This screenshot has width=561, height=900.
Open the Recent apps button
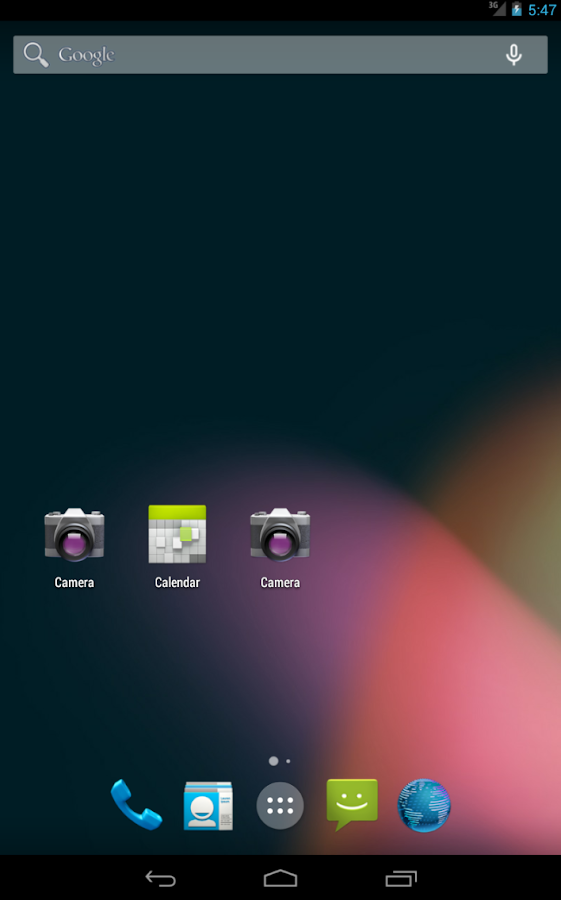401,878
